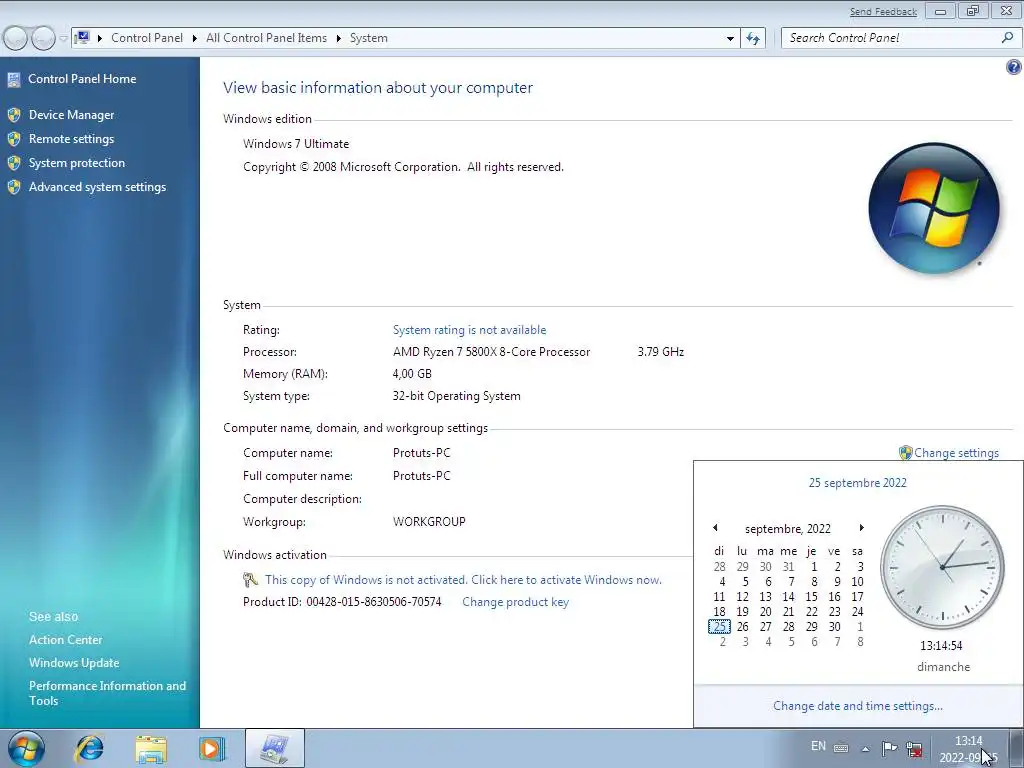The width and height of the screenshot is (1024, 768).
Task: Open Performance Information and Tools
Action: tap(107, 693)
